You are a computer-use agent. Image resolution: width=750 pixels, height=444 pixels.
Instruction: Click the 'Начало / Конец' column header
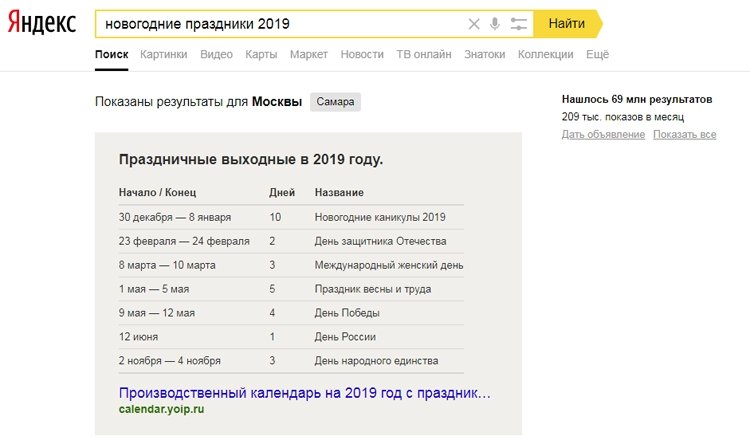[157, 192]
